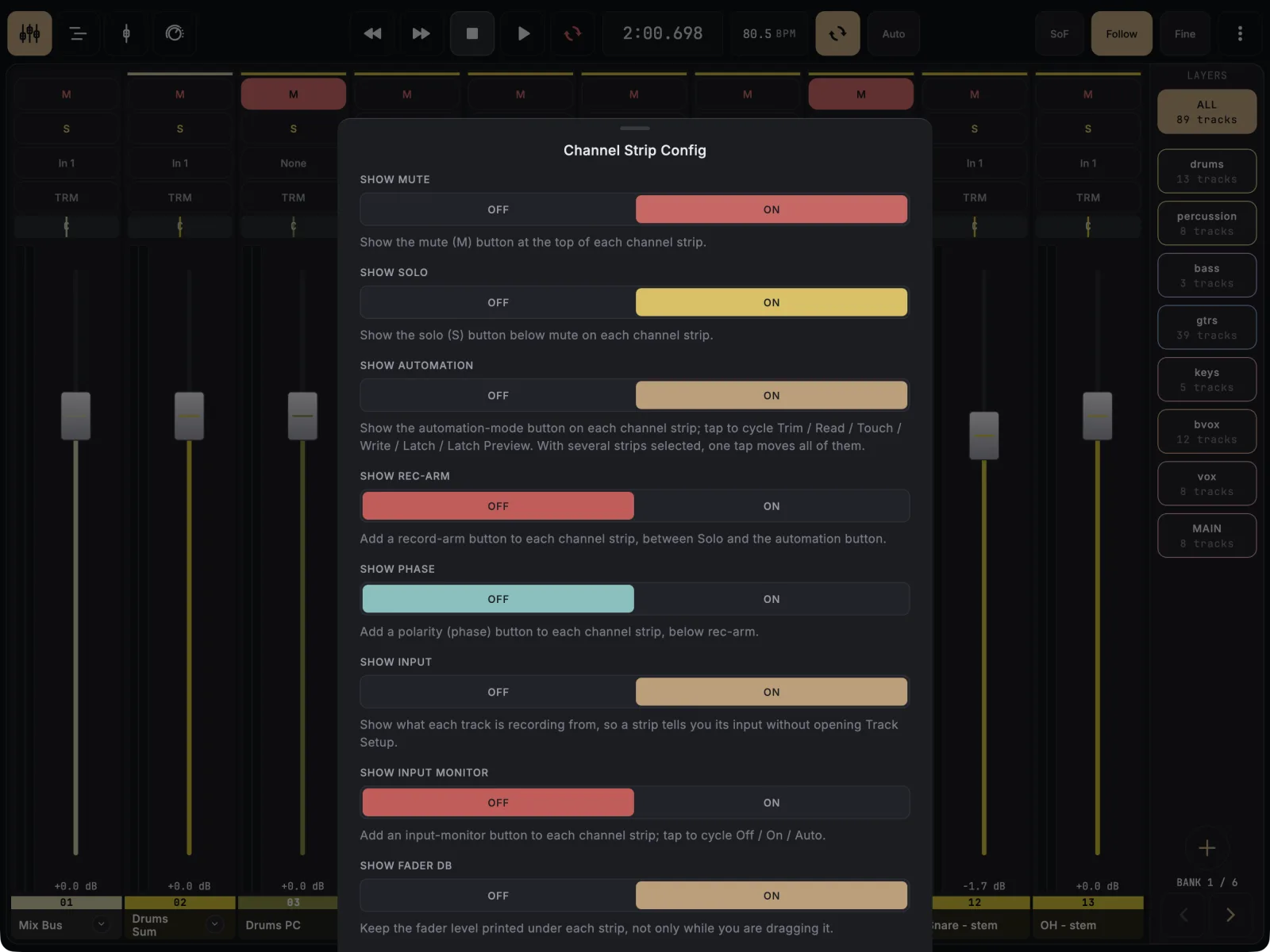Open OH - stem In 1 input selector
The image size is (1270, 952).
pos(1088,163)
